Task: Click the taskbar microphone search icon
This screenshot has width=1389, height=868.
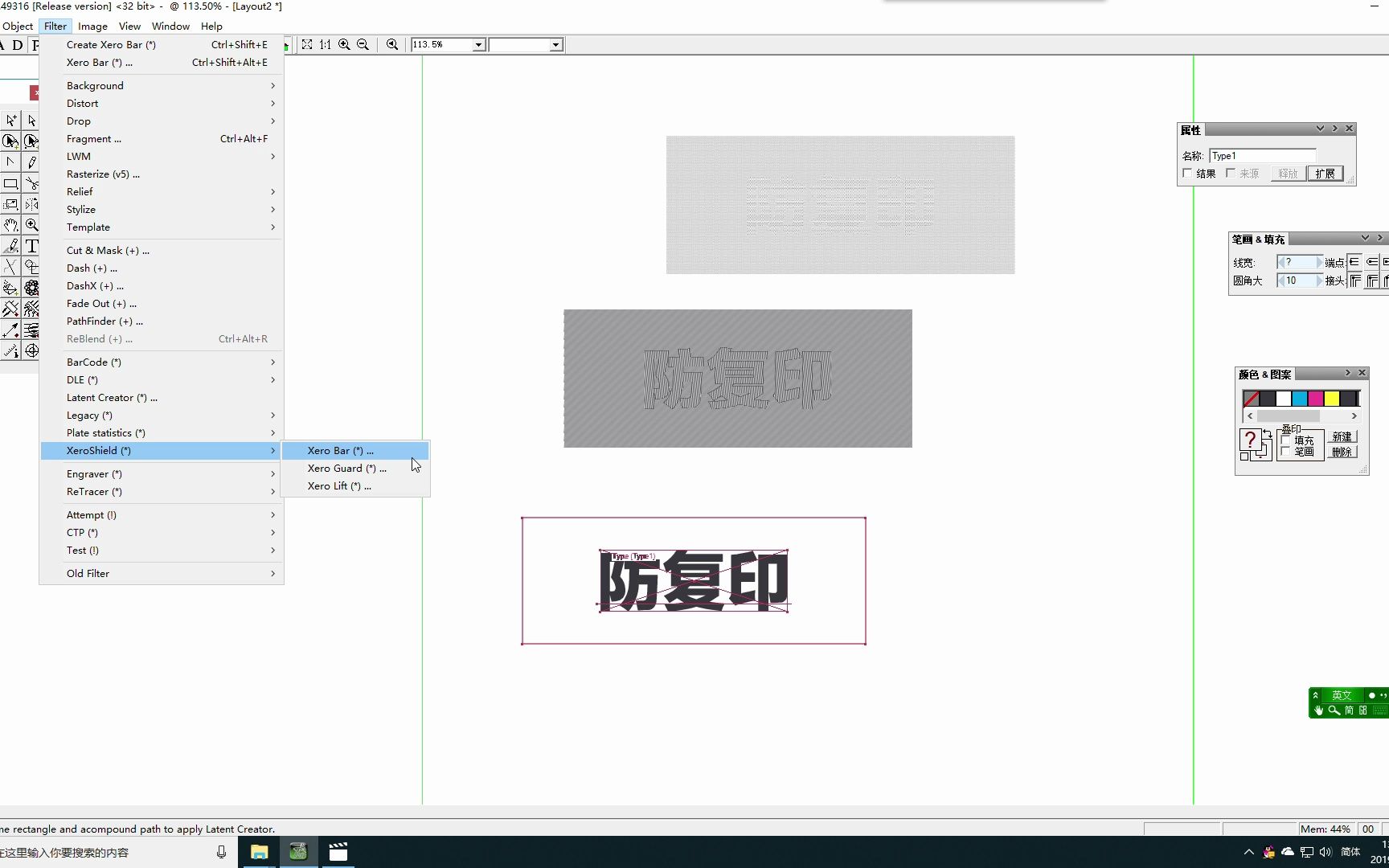Action: click(221, 852)
